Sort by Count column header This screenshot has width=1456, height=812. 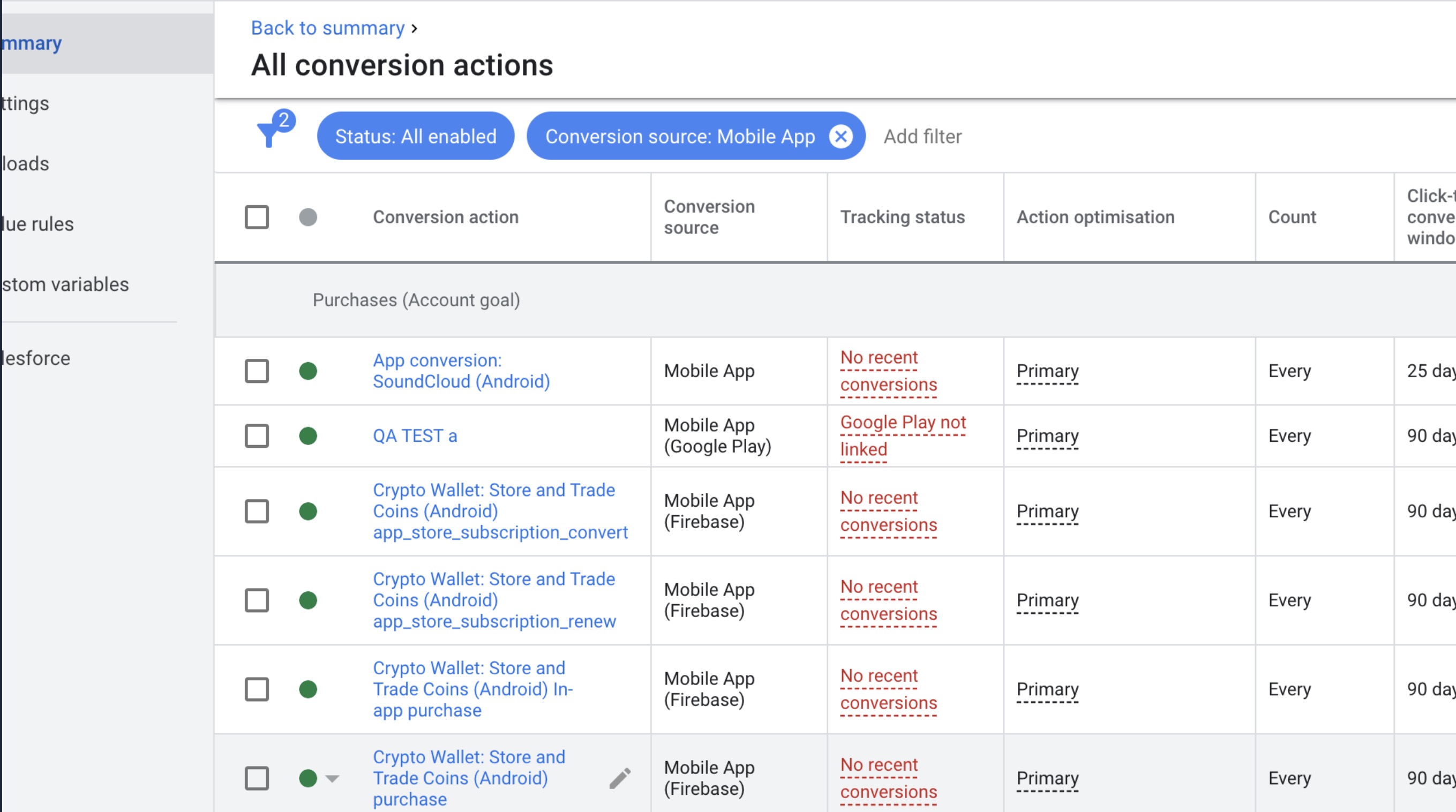tap(1292, 217)
